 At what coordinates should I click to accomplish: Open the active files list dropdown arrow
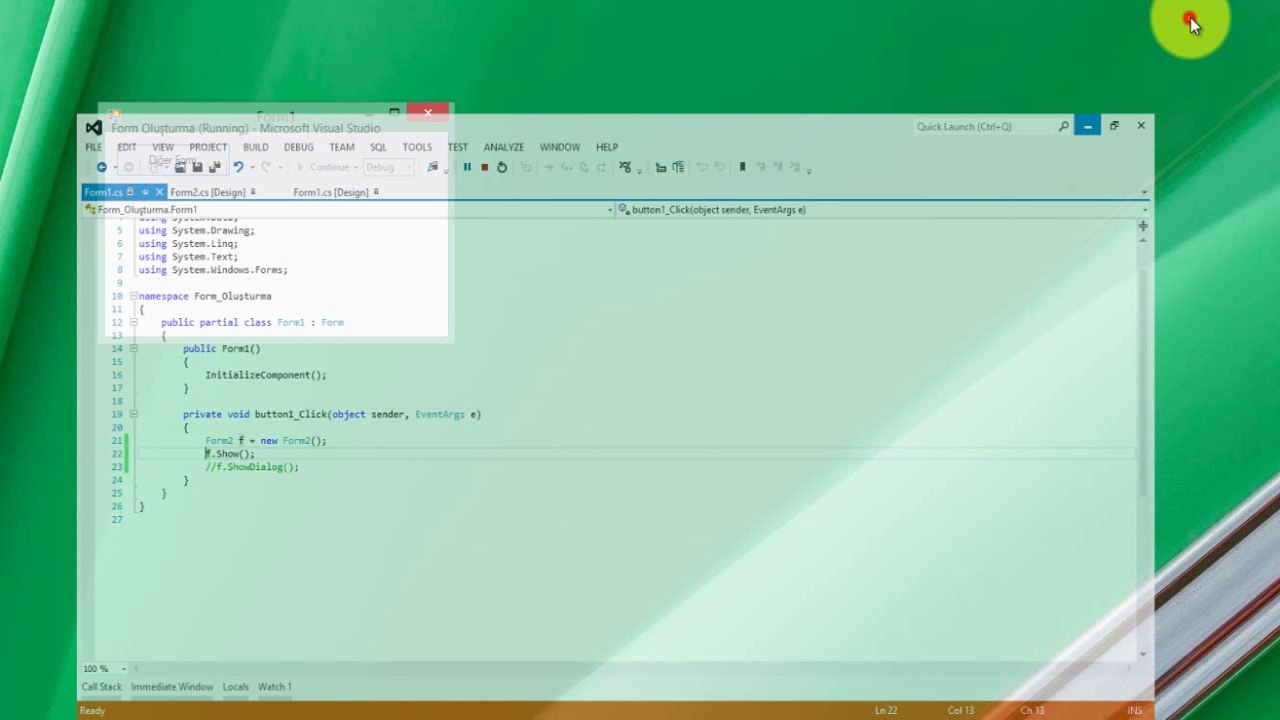(x=1144, y=192)
